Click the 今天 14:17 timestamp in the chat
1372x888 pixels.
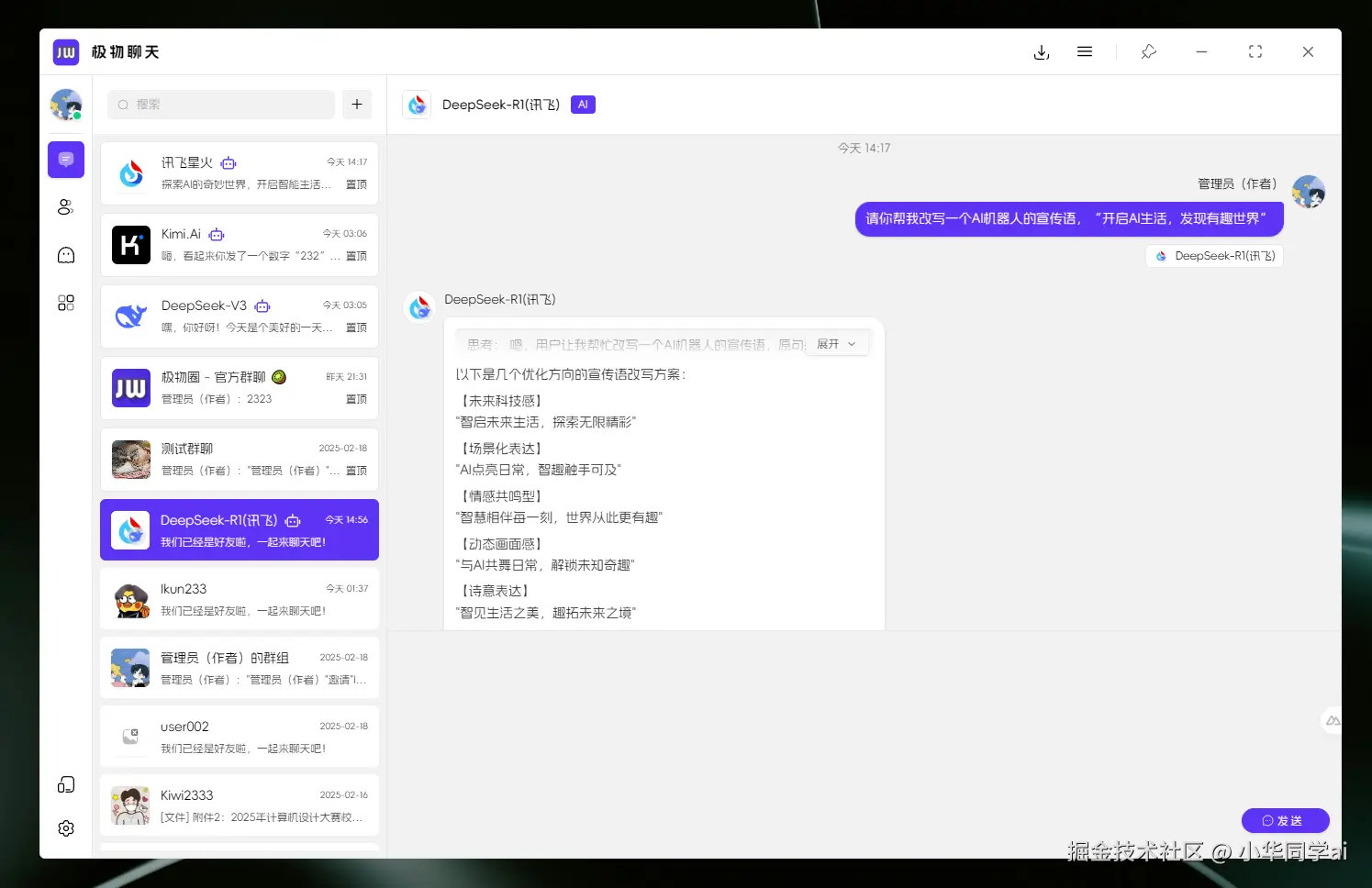click(864, 148)
